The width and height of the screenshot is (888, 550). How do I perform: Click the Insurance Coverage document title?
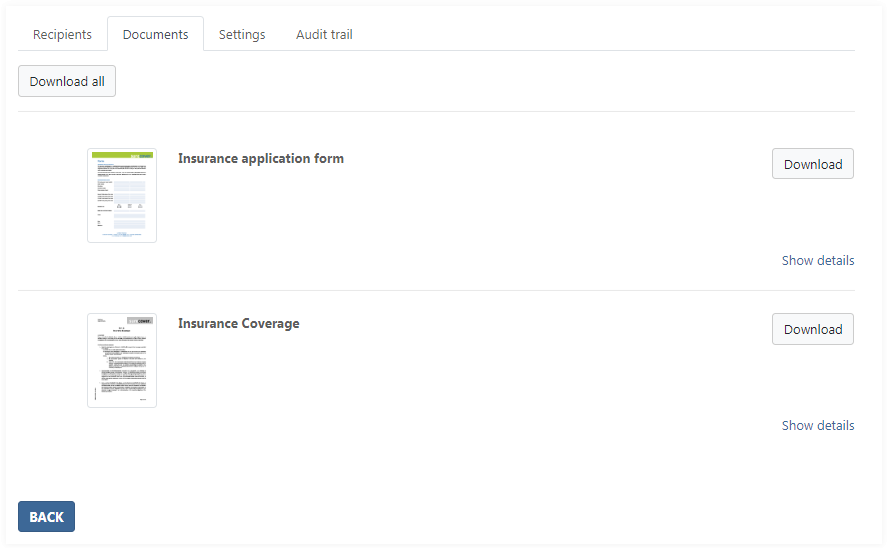[238, 323]
